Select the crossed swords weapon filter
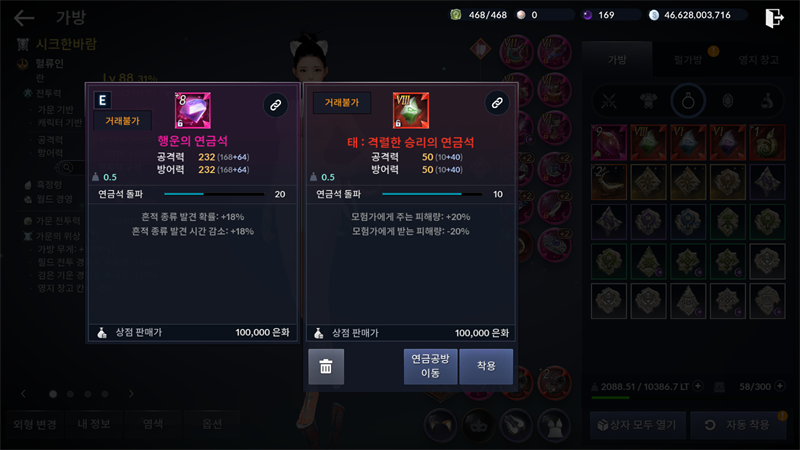Screen dimensions: 800x450 (x=609, y=101)
